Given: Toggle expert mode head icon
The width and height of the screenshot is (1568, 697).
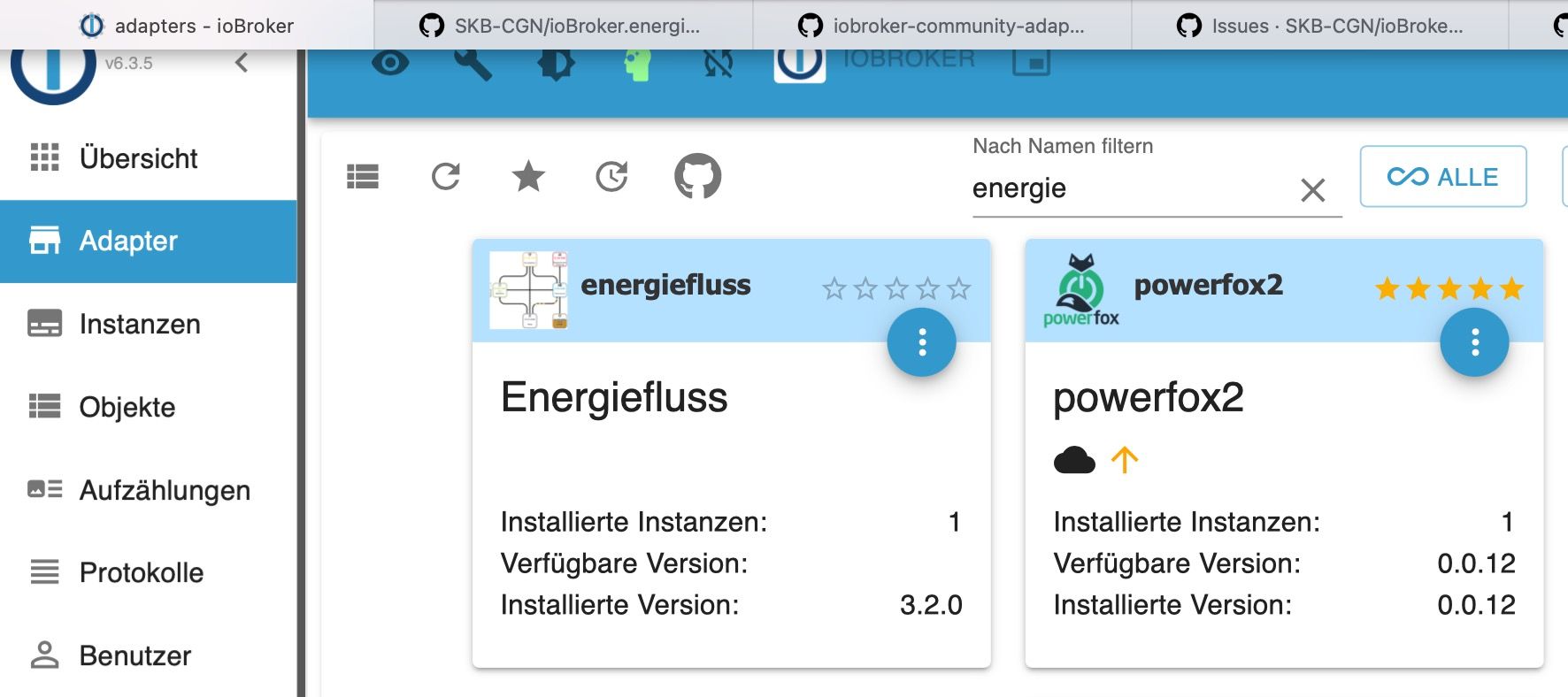Looking at the screenshot, I should [637, 65].
